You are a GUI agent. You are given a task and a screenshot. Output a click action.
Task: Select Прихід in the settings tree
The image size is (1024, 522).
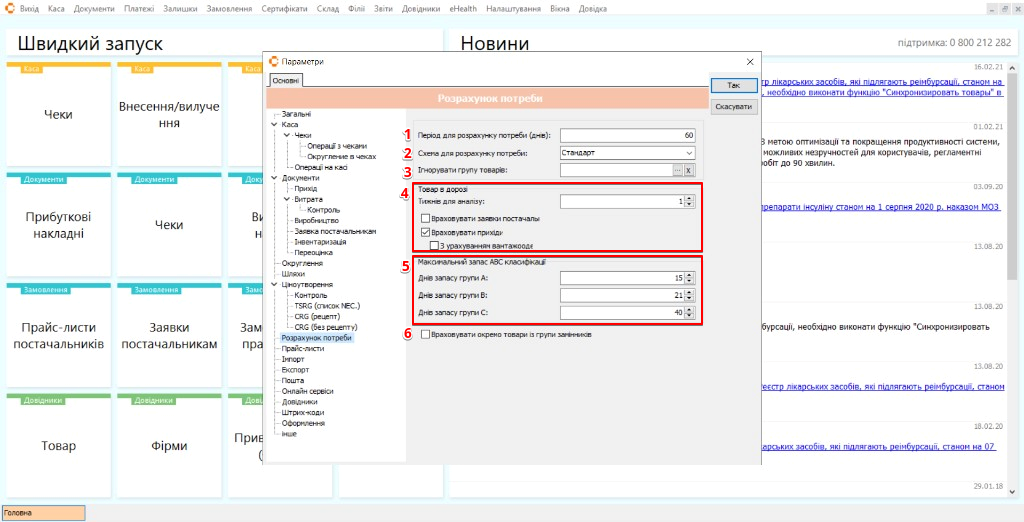coord(305,188)
